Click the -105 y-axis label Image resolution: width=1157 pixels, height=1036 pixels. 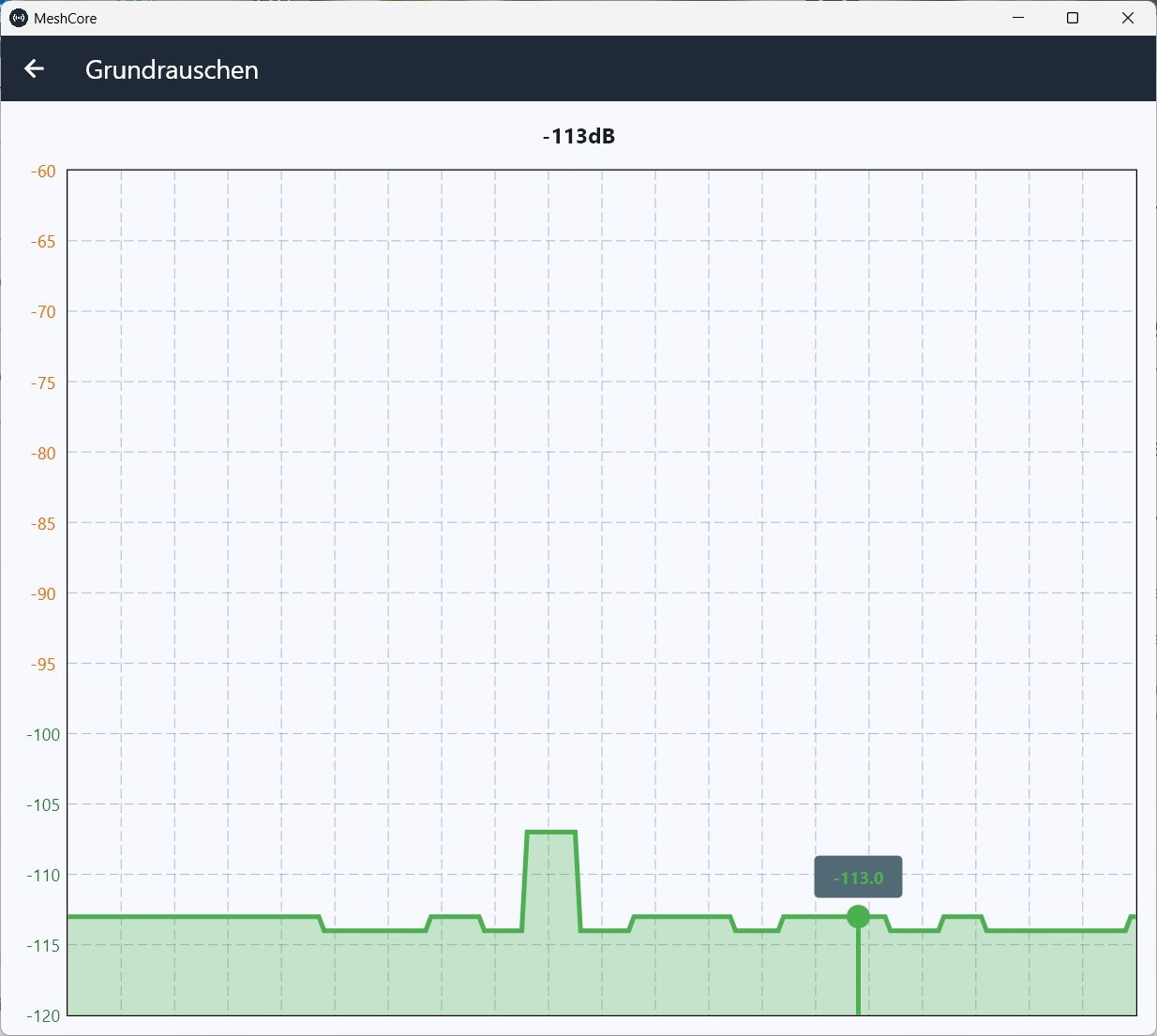[43, 804]
